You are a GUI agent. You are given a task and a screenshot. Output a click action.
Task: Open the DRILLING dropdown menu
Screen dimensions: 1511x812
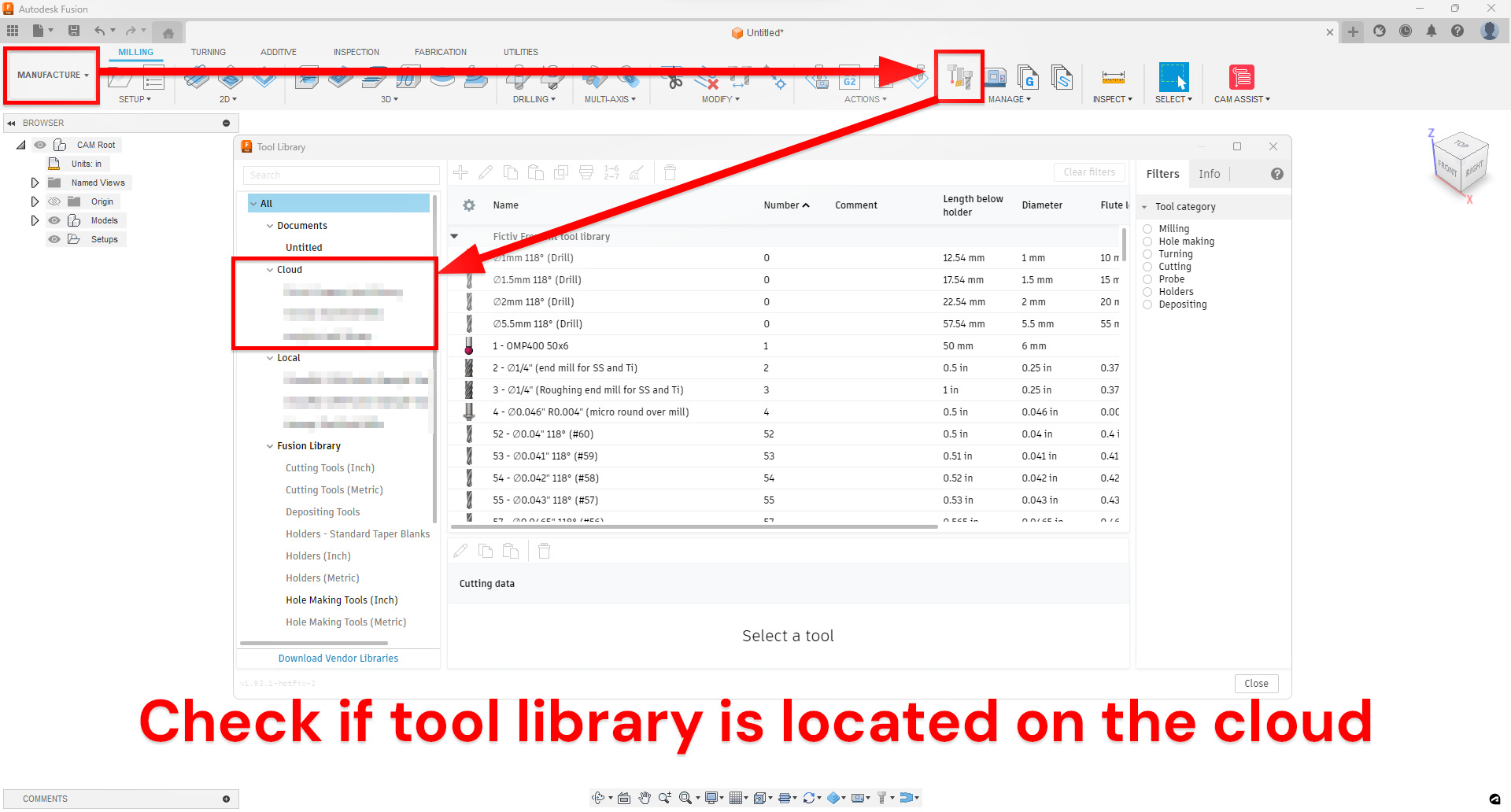click(534, 99)
